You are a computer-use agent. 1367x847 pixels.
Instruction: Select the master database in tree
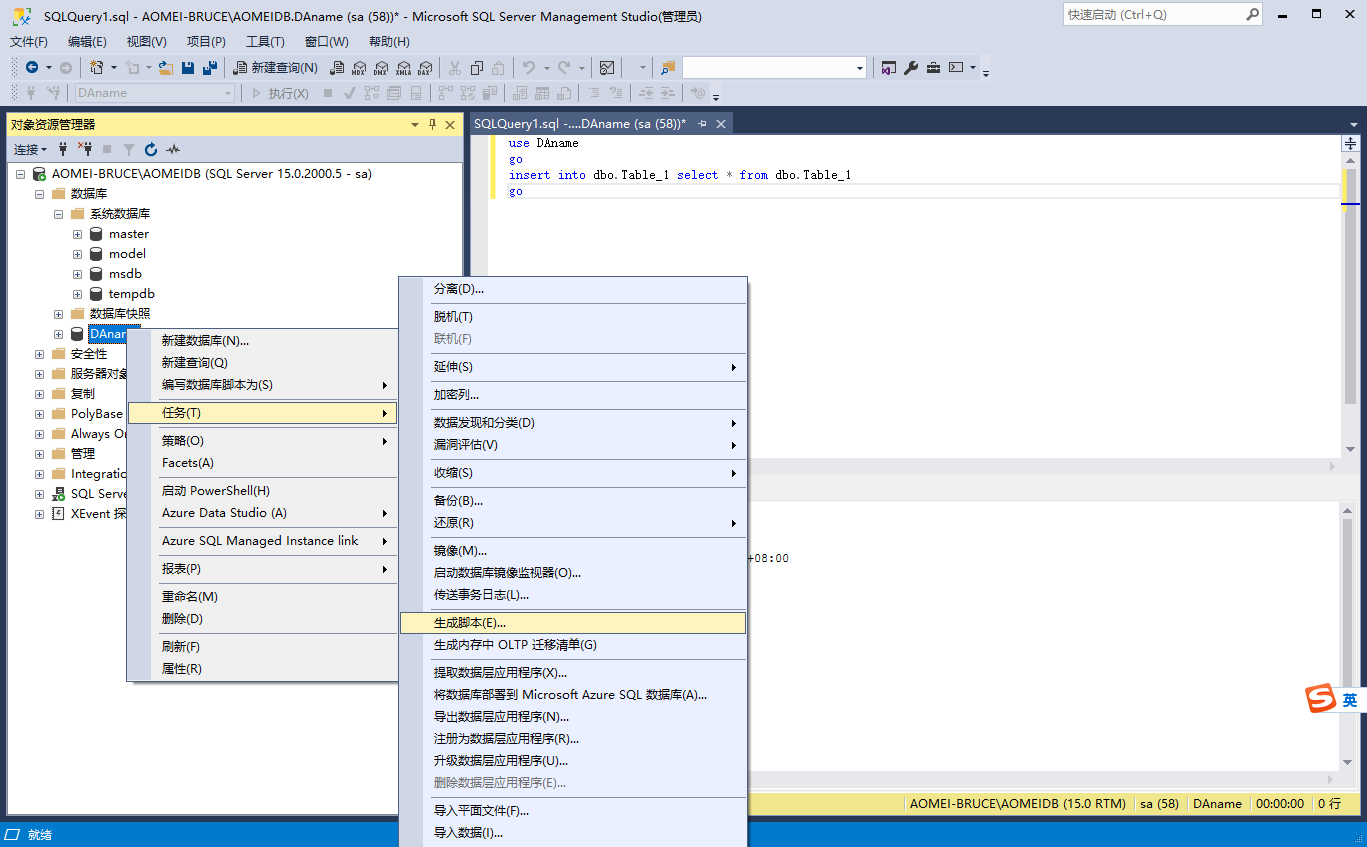click(129, 234)
